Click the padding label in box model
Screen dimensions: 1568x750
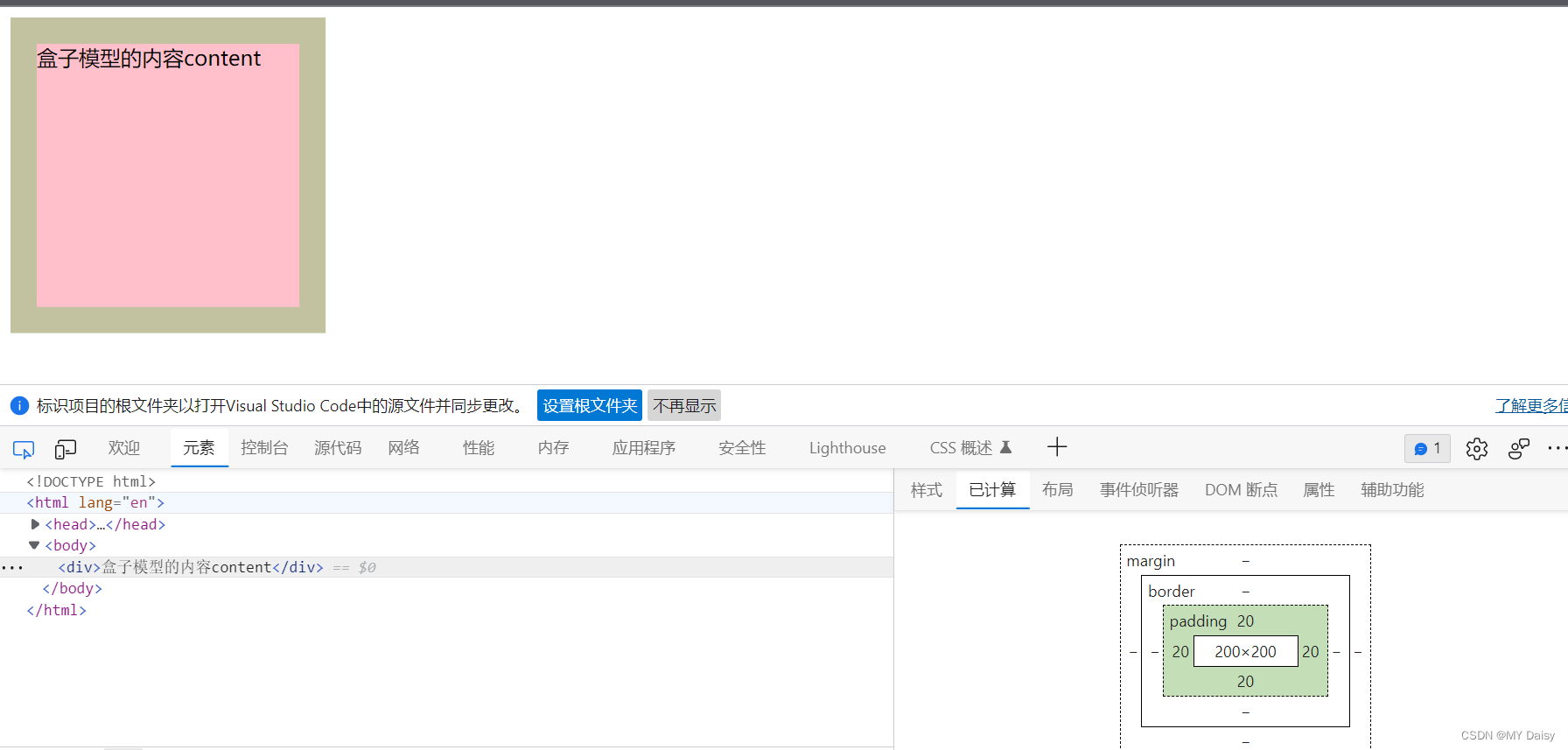(1198, 621)
